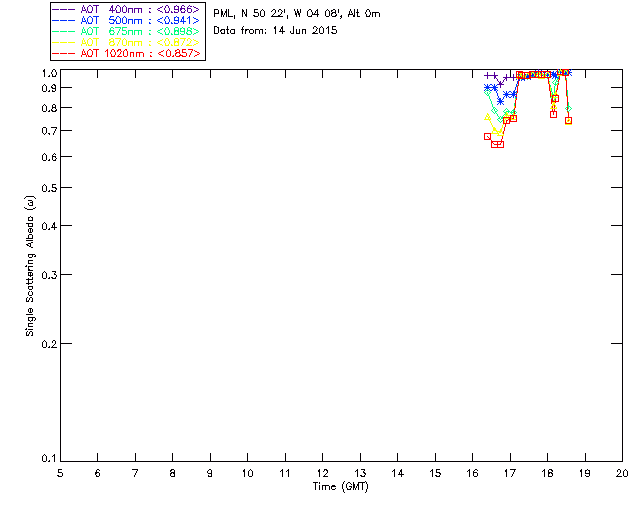
Task: Click x-axis tick label 7
Action: coord(135,474)
